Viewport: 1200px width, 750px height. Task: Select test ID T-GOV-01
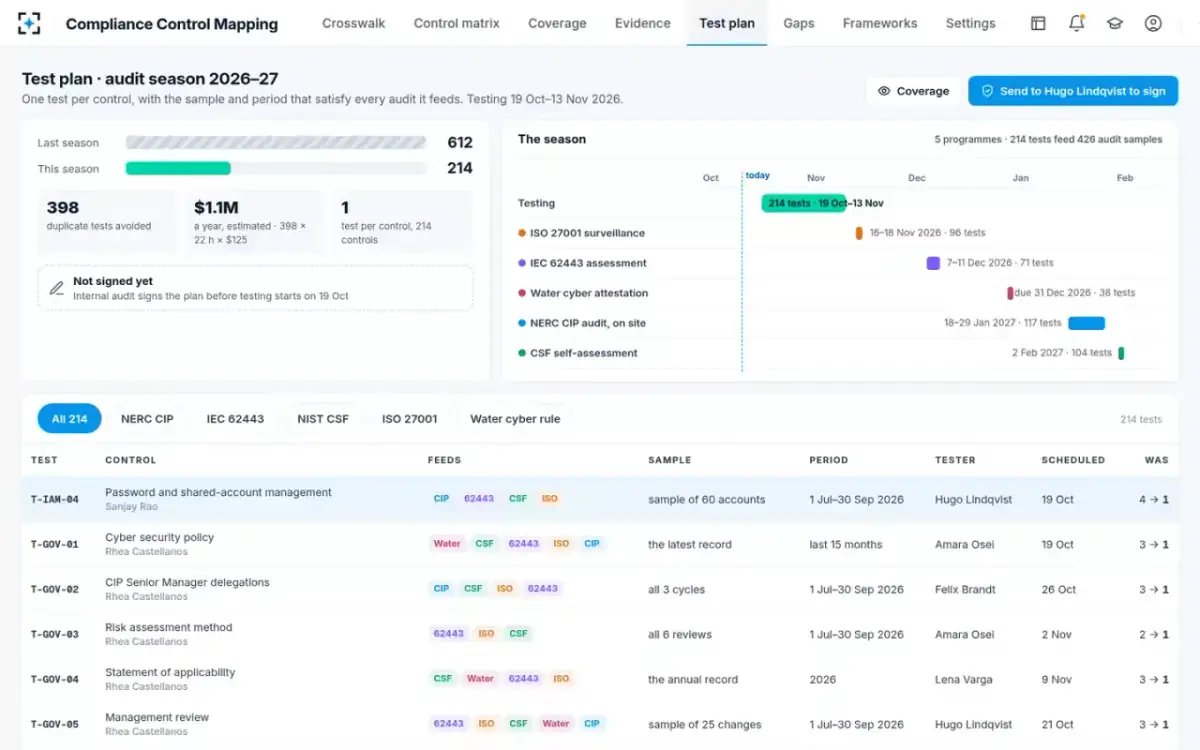point(54,545)
